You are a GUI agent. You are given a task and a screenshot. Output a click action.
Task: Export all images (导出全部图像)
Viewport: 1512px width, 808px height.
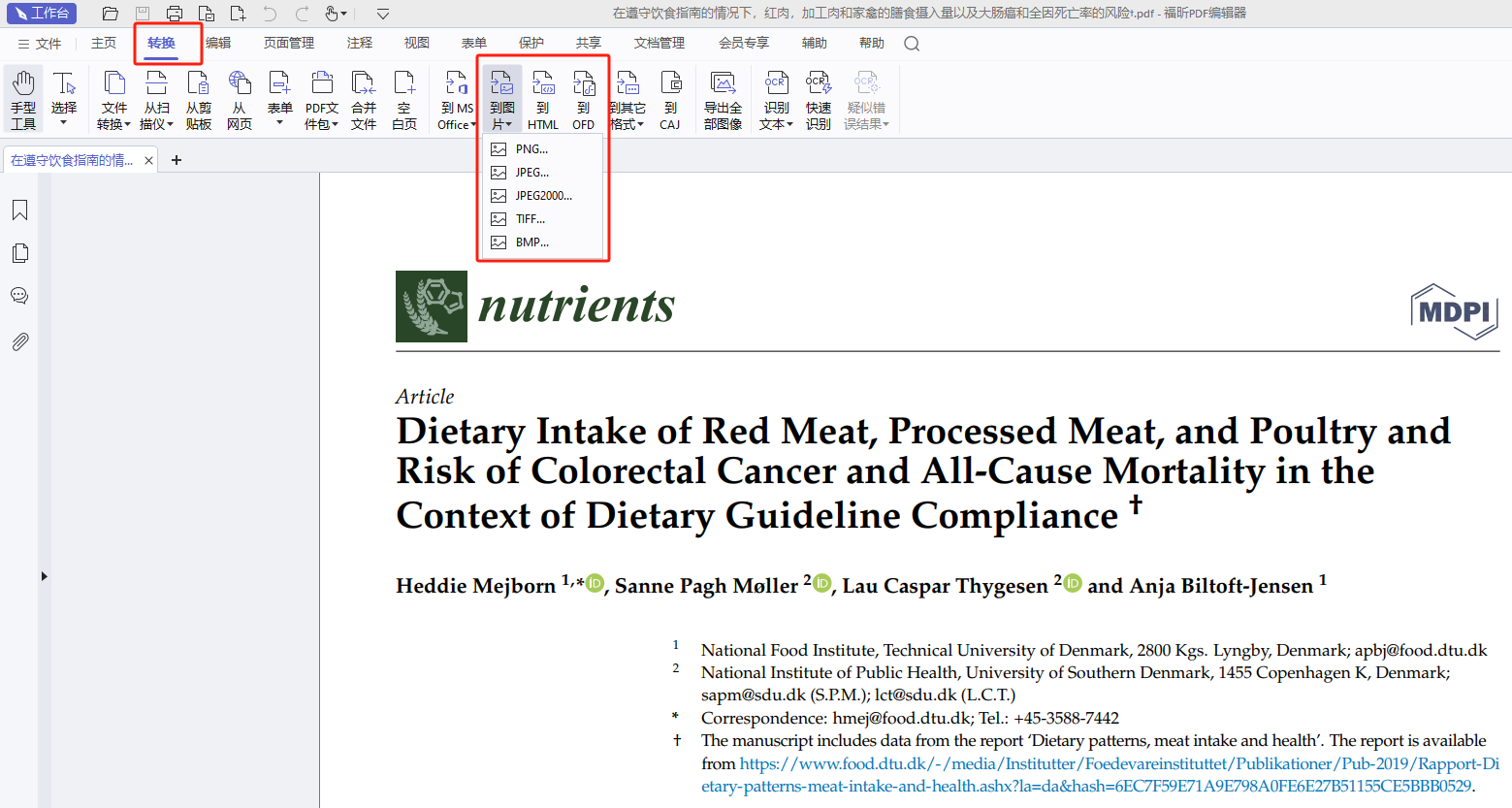pyautogui.click(x=723, y=99)
